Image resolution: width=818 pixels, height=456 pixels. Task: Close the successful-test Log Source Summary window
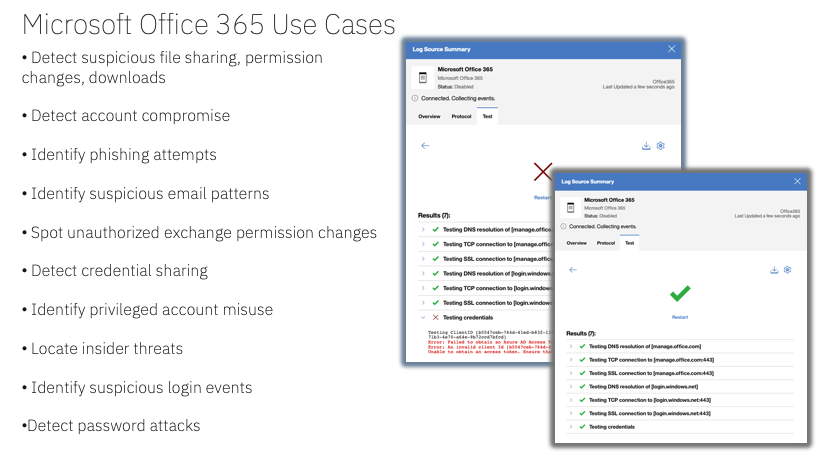tap(797, 181)
